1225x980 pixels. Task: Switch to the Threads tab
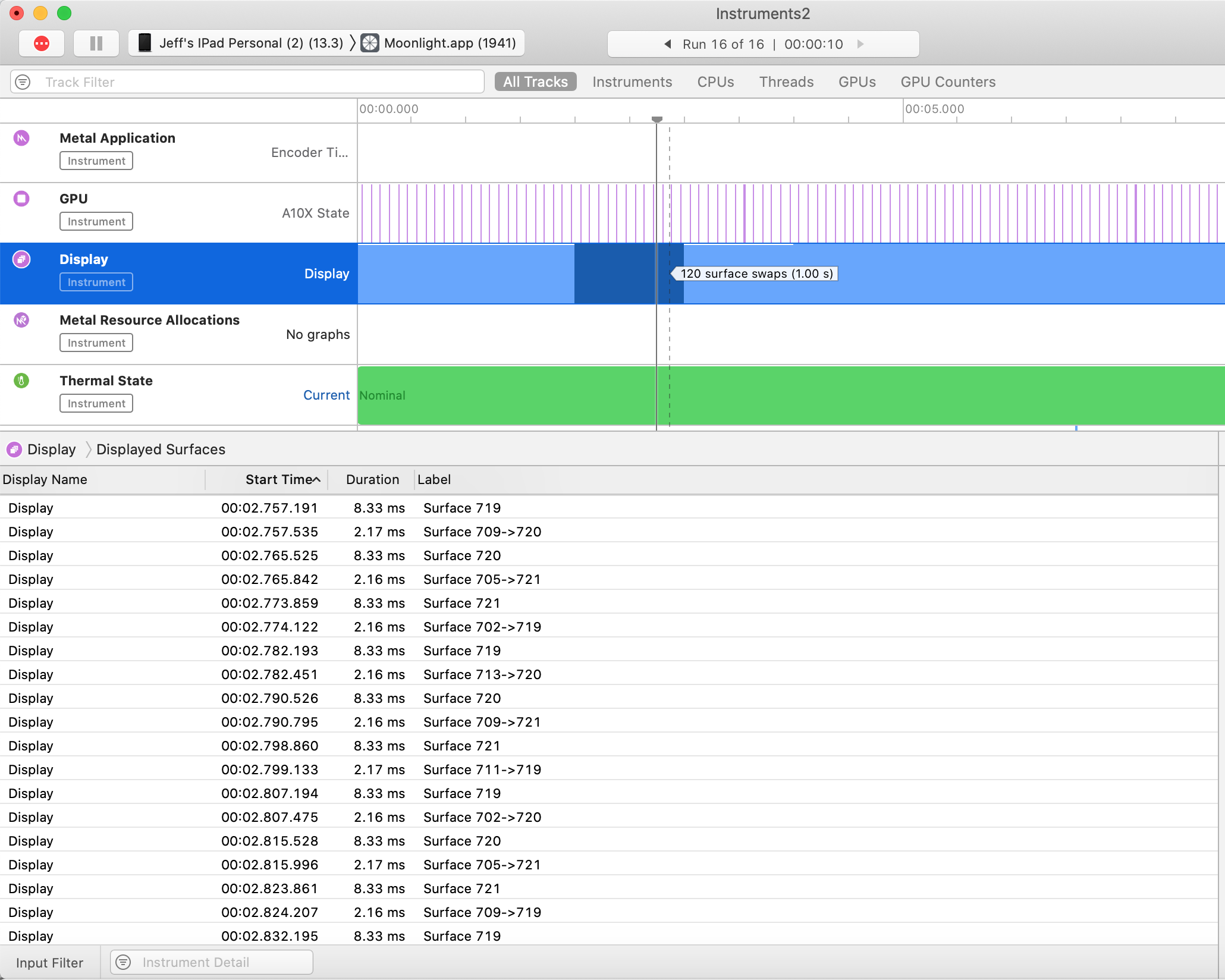786,82
